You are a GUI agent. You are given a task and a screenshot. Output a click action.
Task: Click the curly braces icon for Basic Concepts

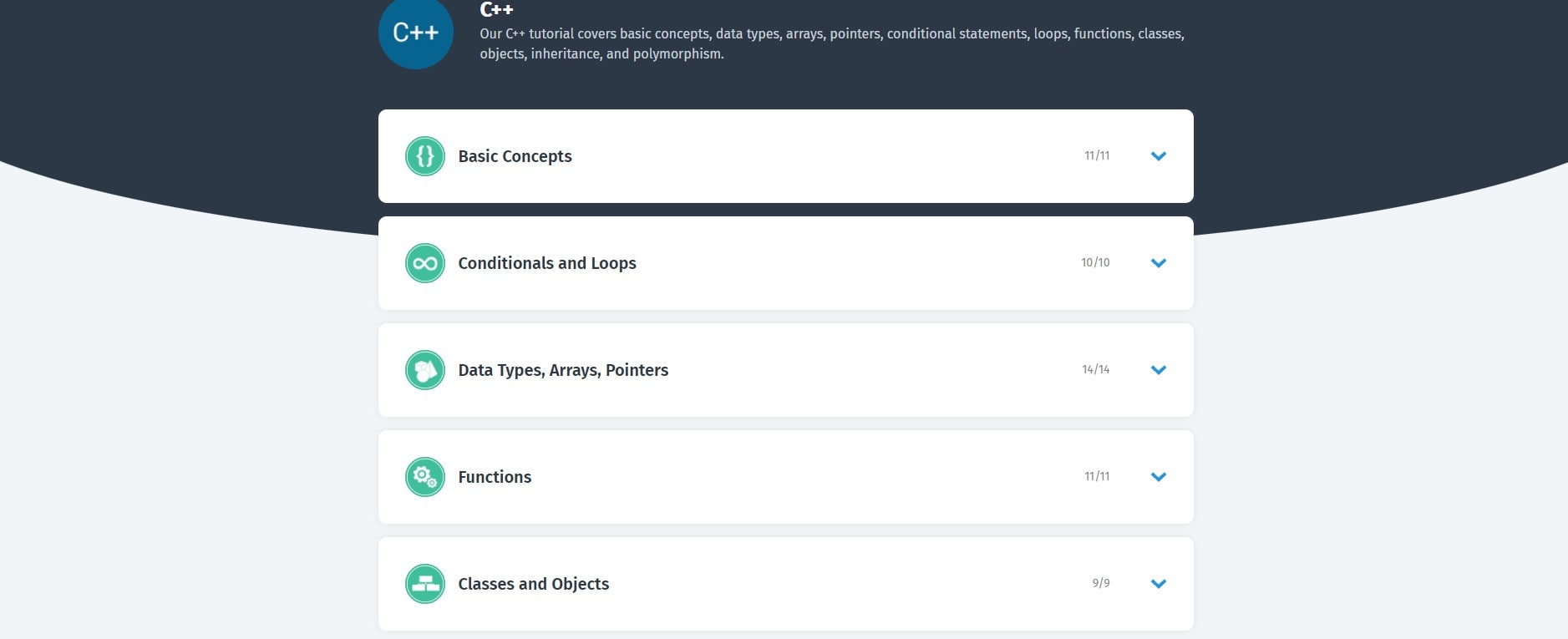coord(425,156)
